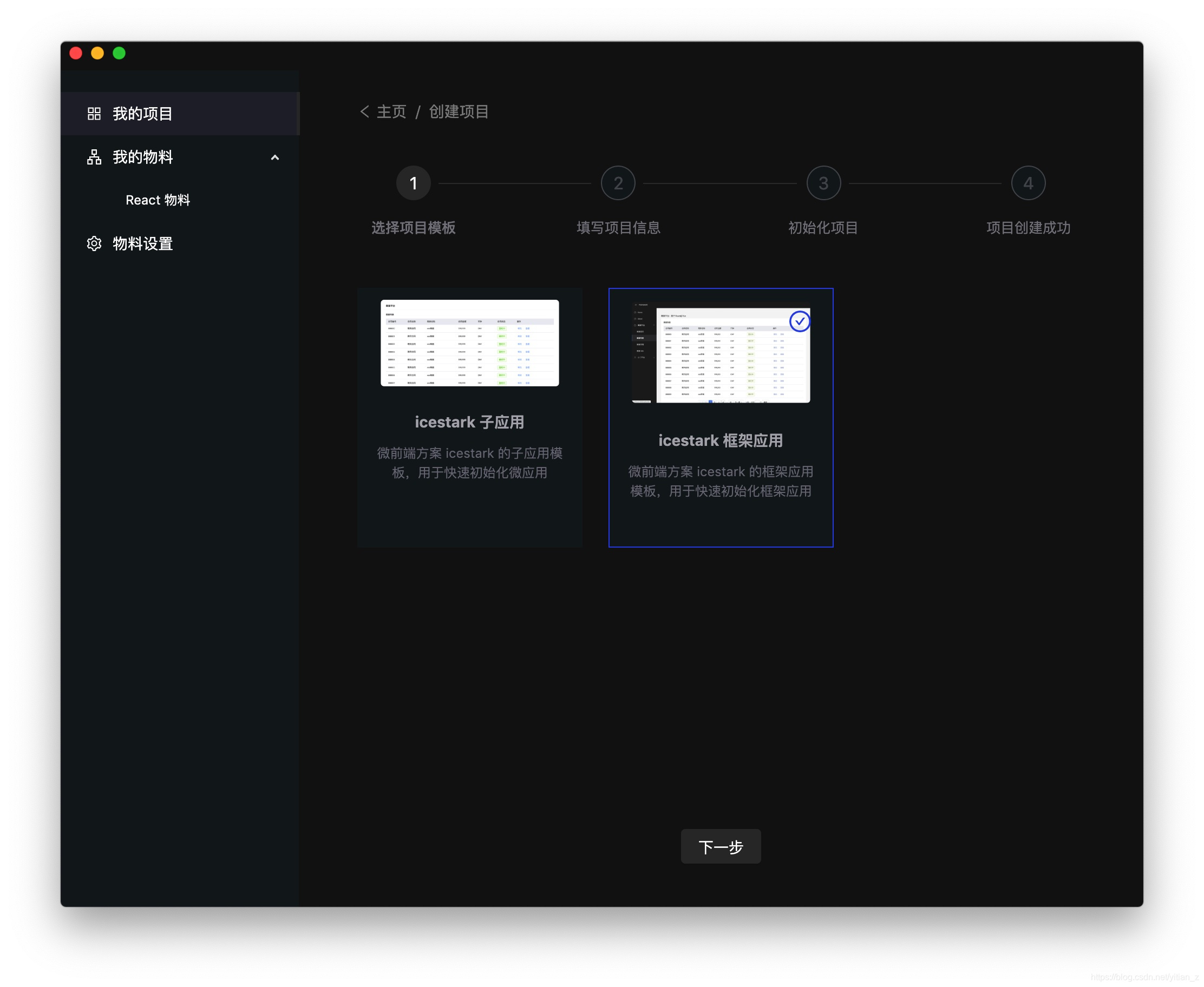
Task: Open 我的项目 in the sidebar
Action: coord(179,114)
